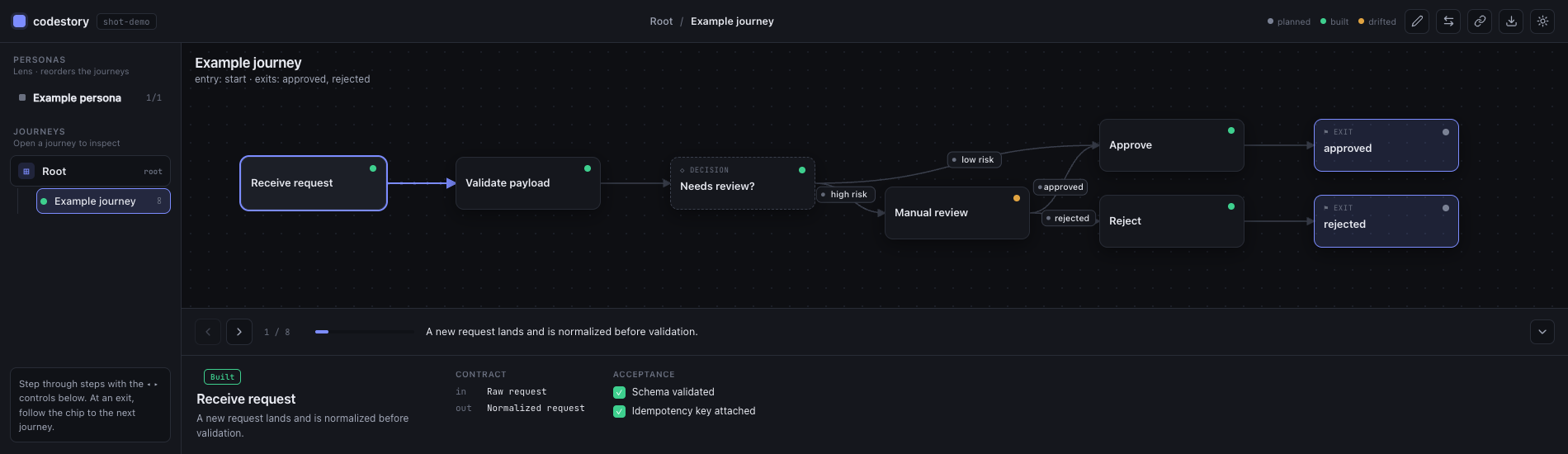Click the 1/1 persona count
This screenshot has width=1568, height=454.
[153, 98]
